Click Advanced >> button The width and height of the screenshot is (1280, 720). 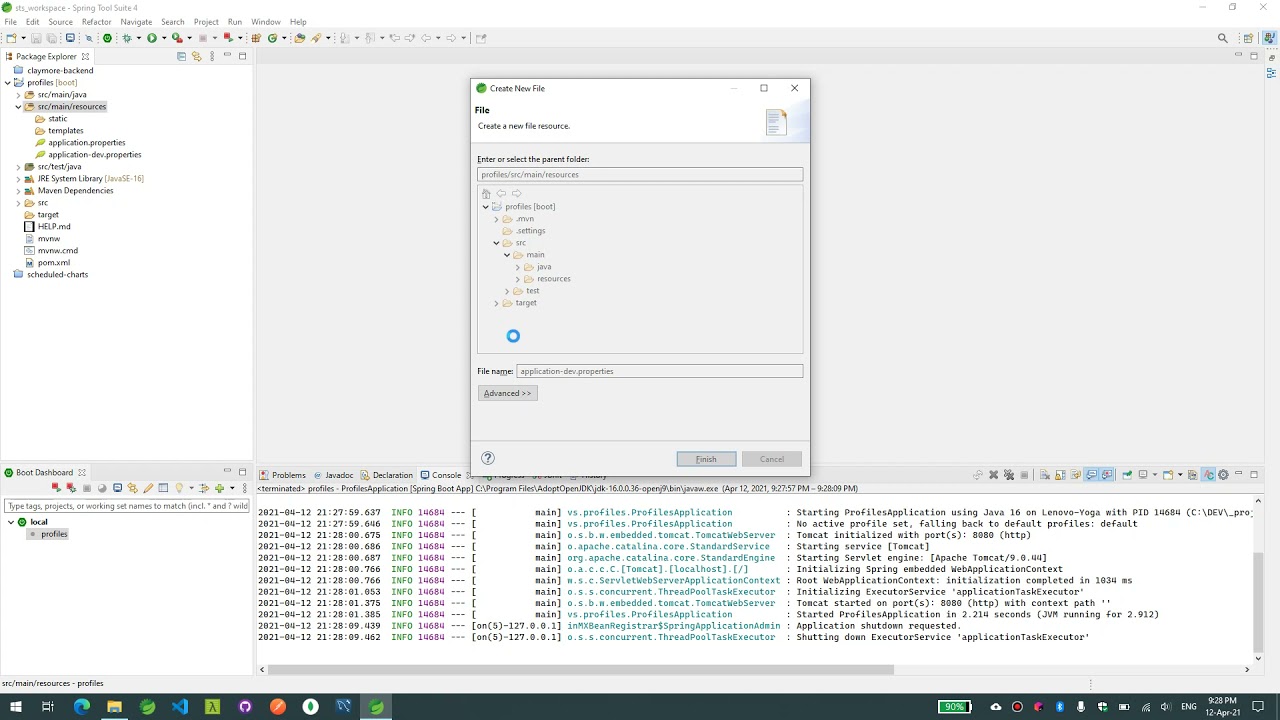pyautogui.click(x=508, y=393)
